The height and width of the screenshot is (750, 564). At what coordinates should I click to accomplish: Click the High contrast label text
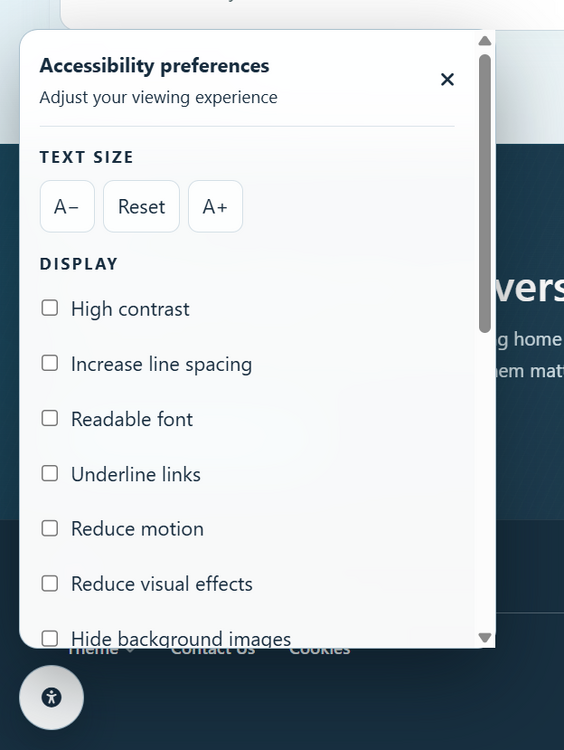pyautogui.click(x=130, y=309)
